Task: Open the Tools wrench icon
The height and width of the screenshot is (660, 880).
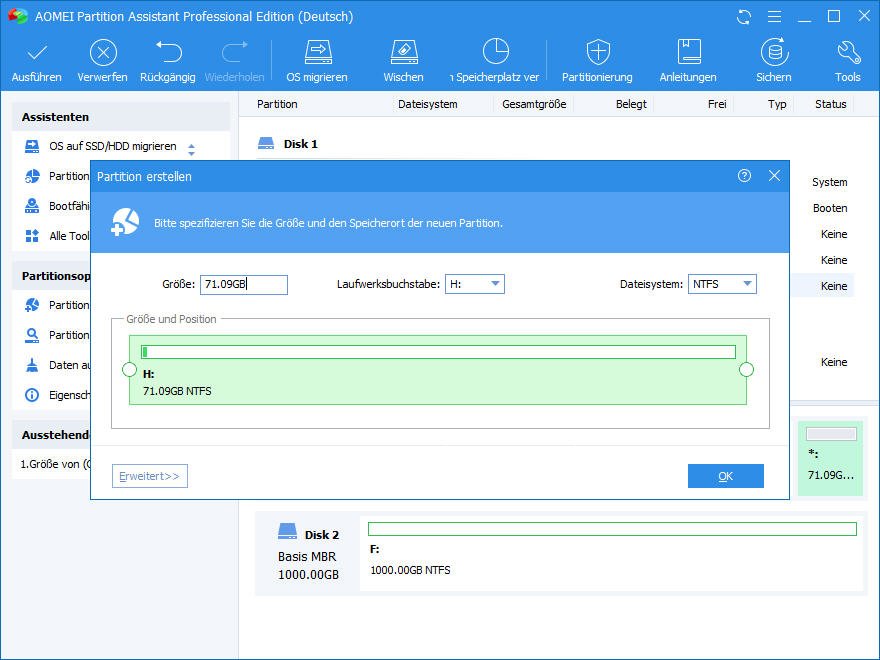Action: [848, 52]
